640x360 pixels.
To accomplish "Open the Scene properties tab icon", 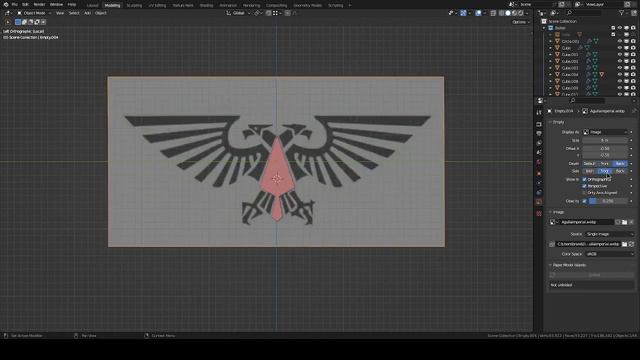I will (539, 152).
